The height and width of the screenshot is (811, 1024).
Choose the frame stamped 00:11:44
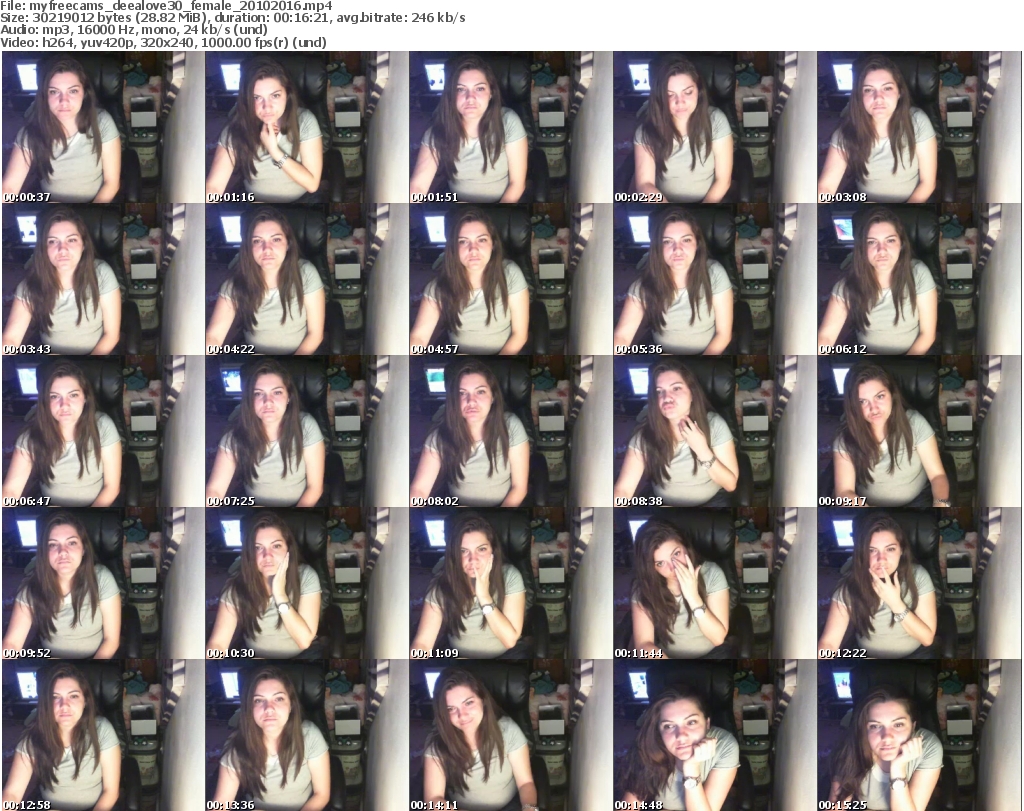[714, 584]
